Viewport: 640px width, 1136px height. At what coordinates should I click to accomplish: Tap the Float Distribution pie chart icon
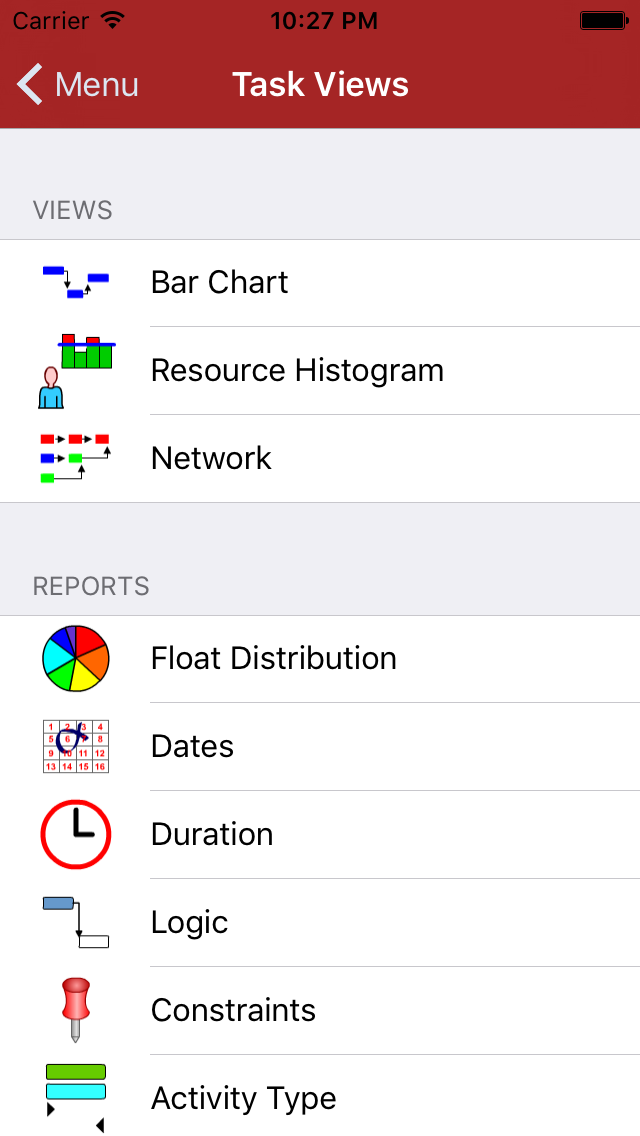point(76,658)
